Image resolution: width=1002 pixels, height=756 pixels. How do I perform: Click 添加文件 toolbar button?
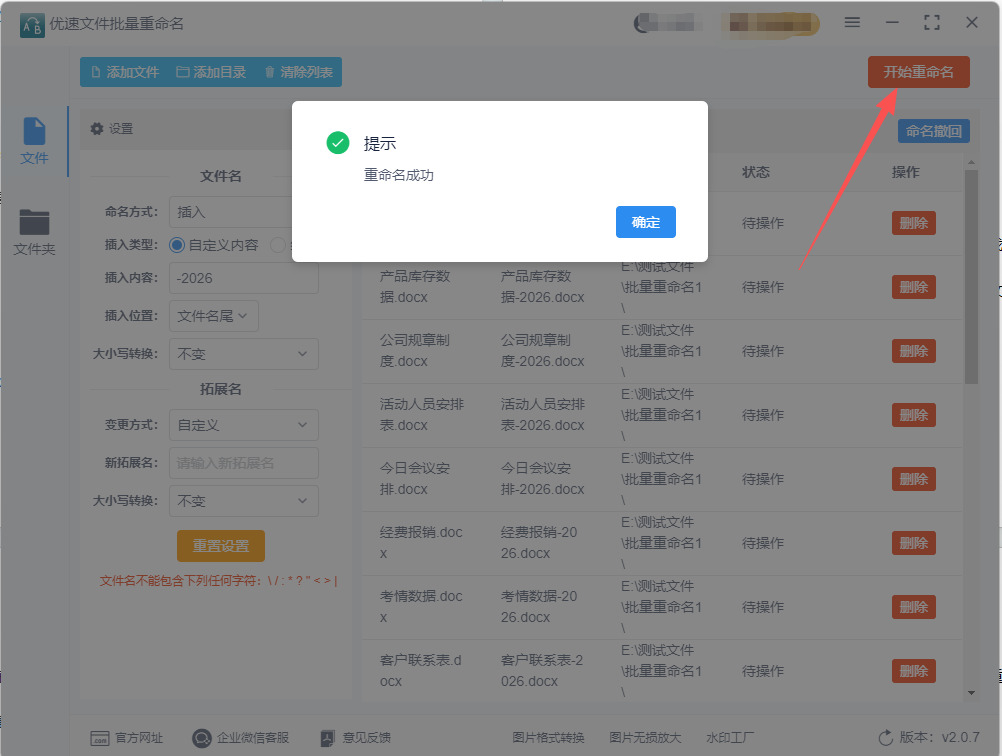(125, 72)
